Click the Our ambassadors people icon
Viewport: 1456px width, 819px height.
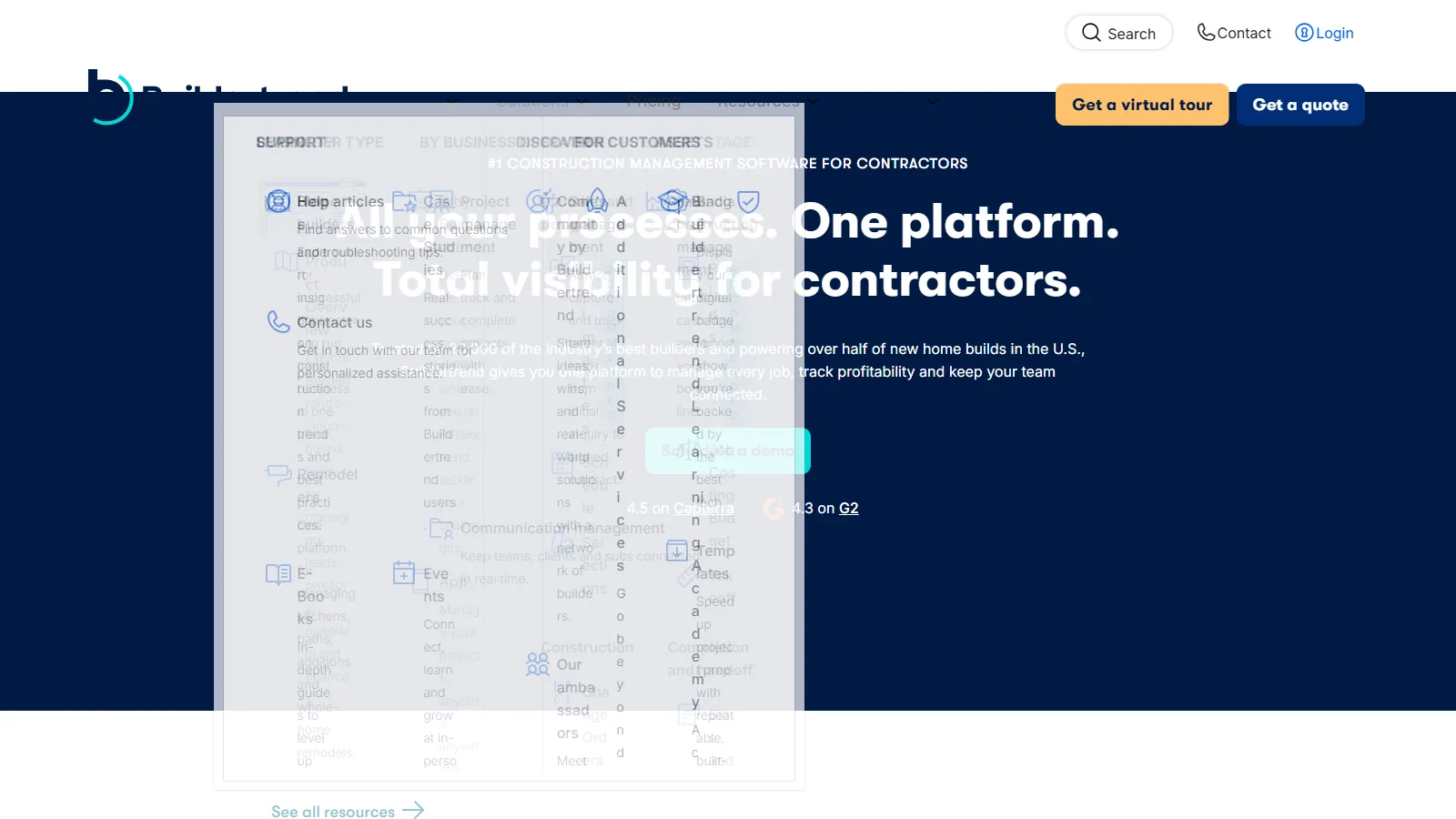click(x=536, y=664)
